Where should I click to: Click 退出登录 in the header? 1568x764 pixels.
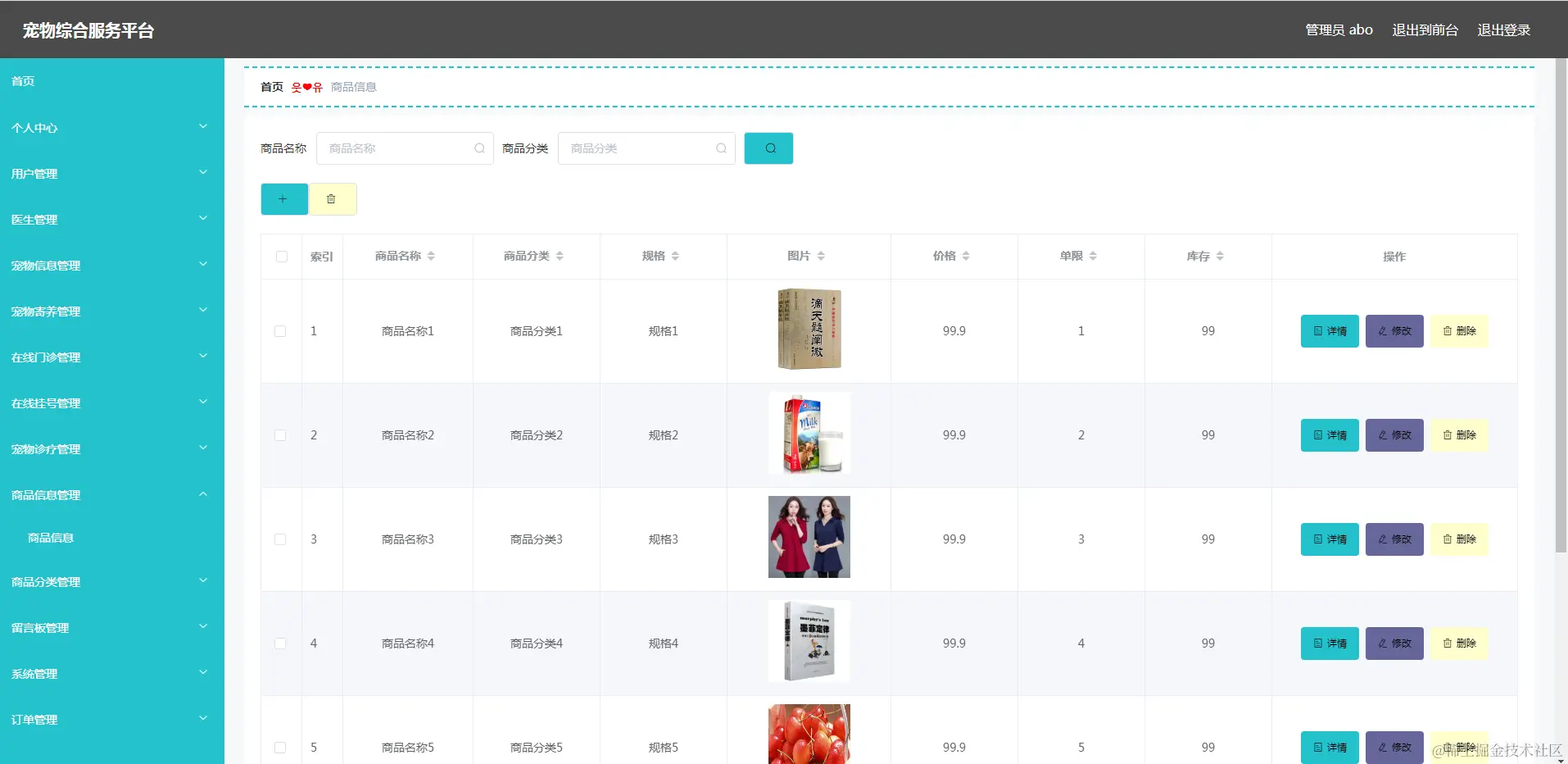tap(1503, 30)
